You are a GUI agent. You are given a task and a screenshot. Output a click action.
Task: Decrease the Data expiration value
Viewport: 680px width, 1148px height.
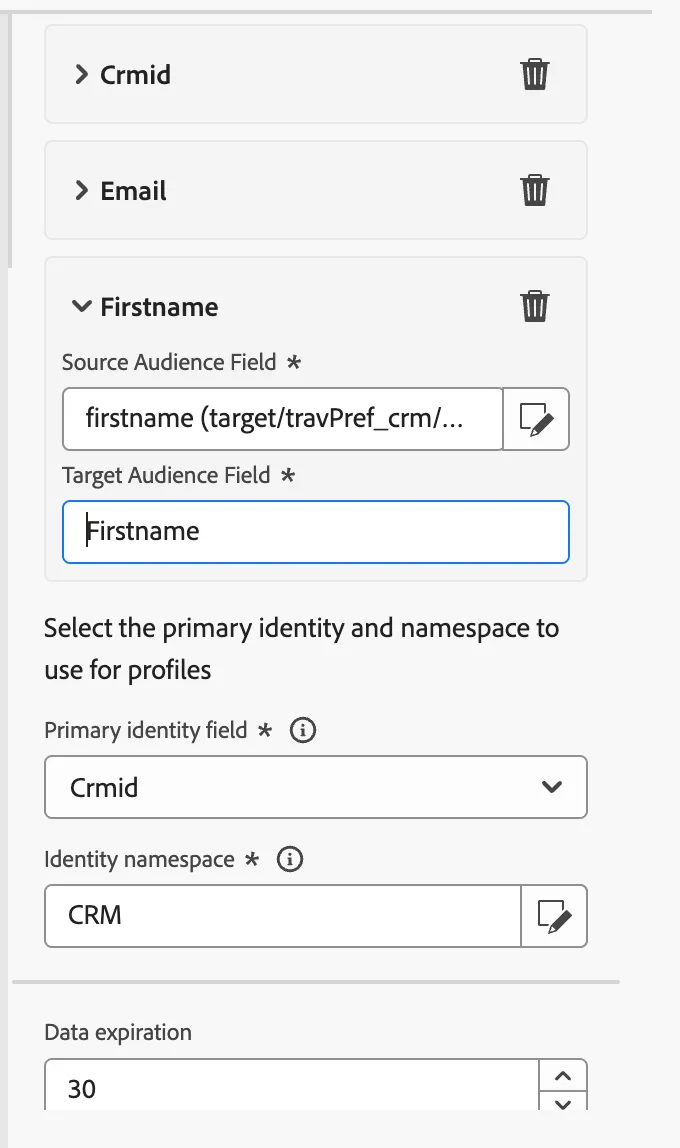563,1102
